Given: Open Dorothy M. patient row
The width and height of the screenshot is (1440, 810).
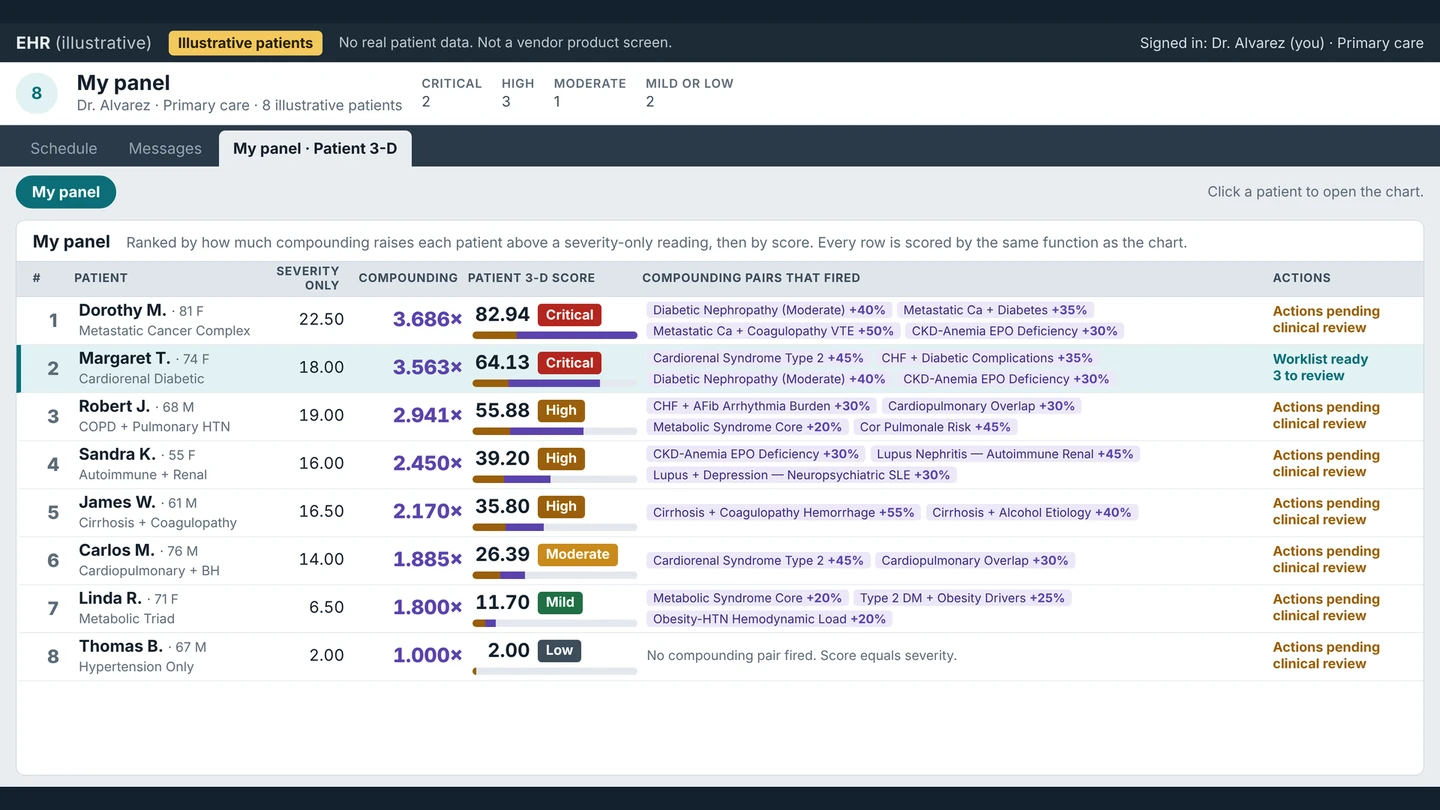Looking at the screenshot, I should [x=720, y=320].
